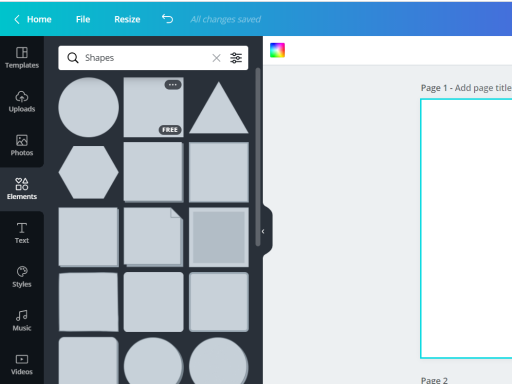The height and width of the screenshot is (384, 512).
Task: Open the more options menu on the FREE square
Action: pos(173,85)
